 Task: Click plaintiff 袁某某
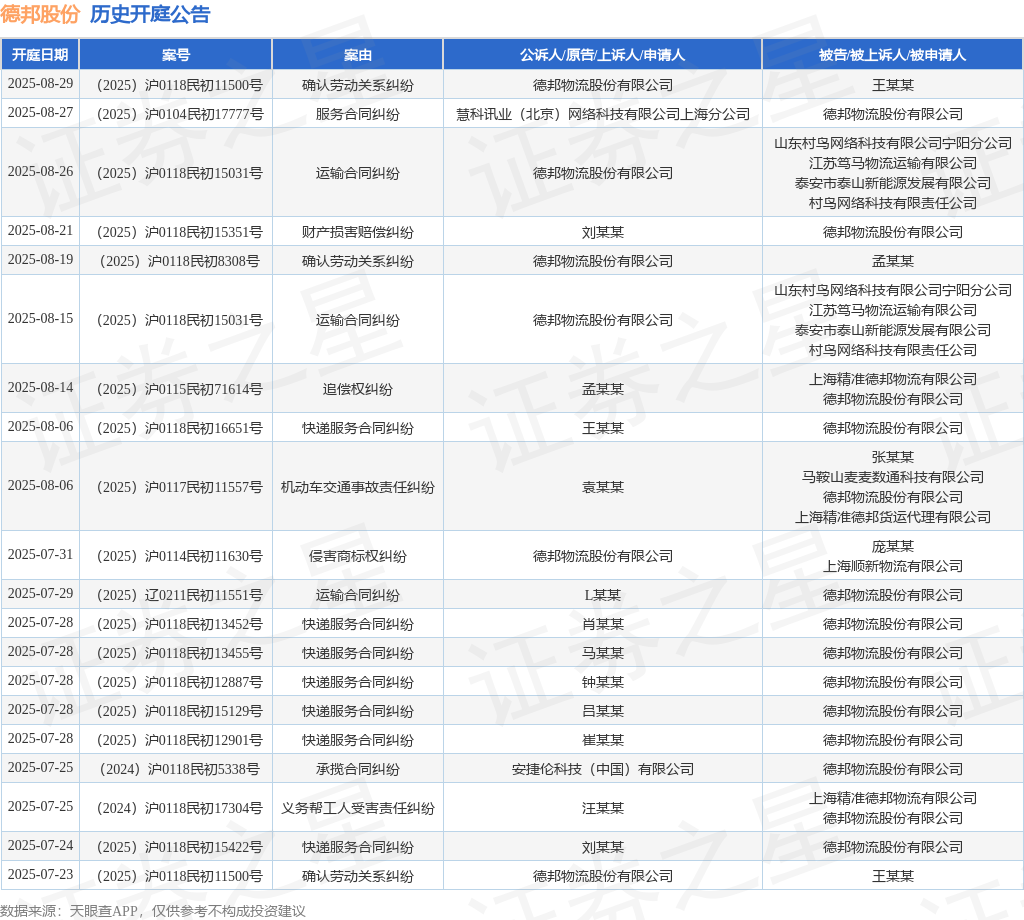coord(602,487)
